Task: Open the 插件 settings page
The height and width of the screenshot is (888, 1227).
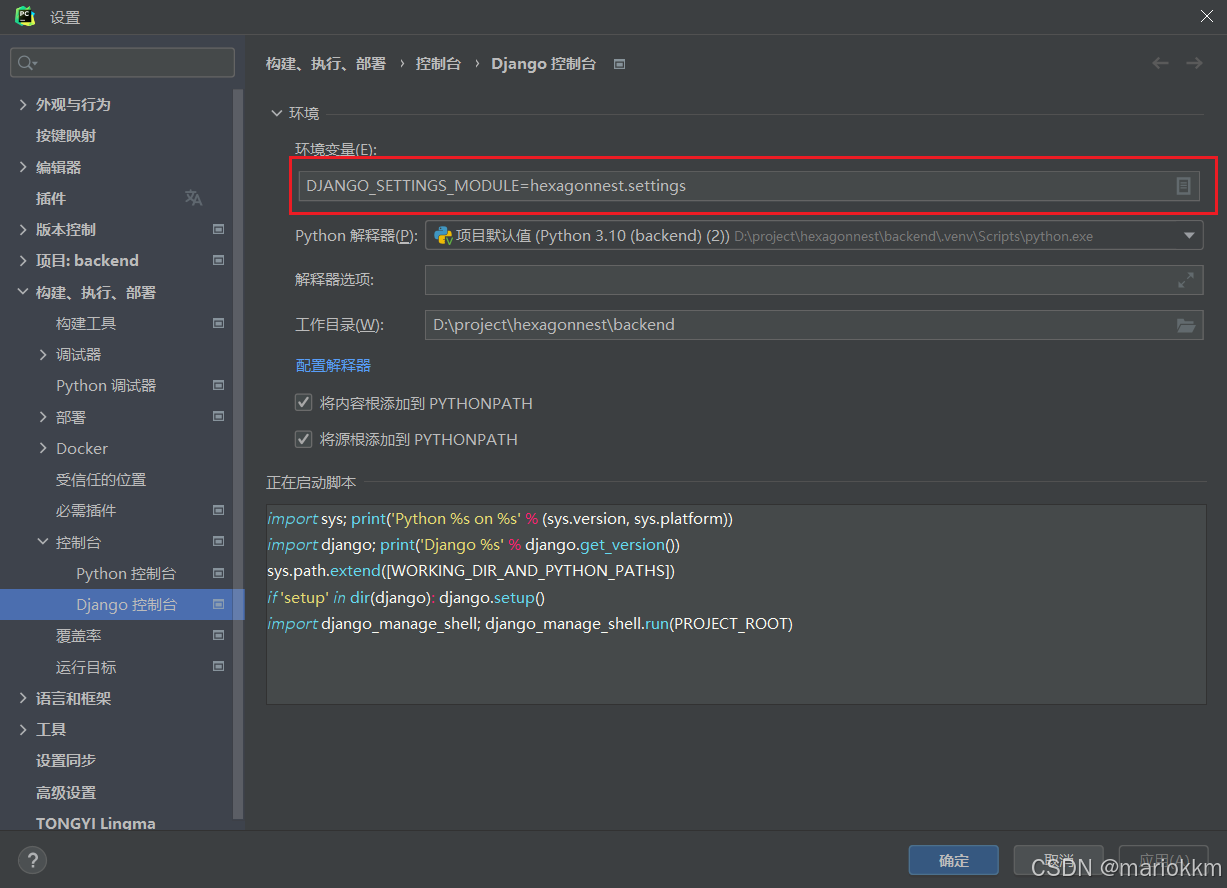Action: pos(51,198)
